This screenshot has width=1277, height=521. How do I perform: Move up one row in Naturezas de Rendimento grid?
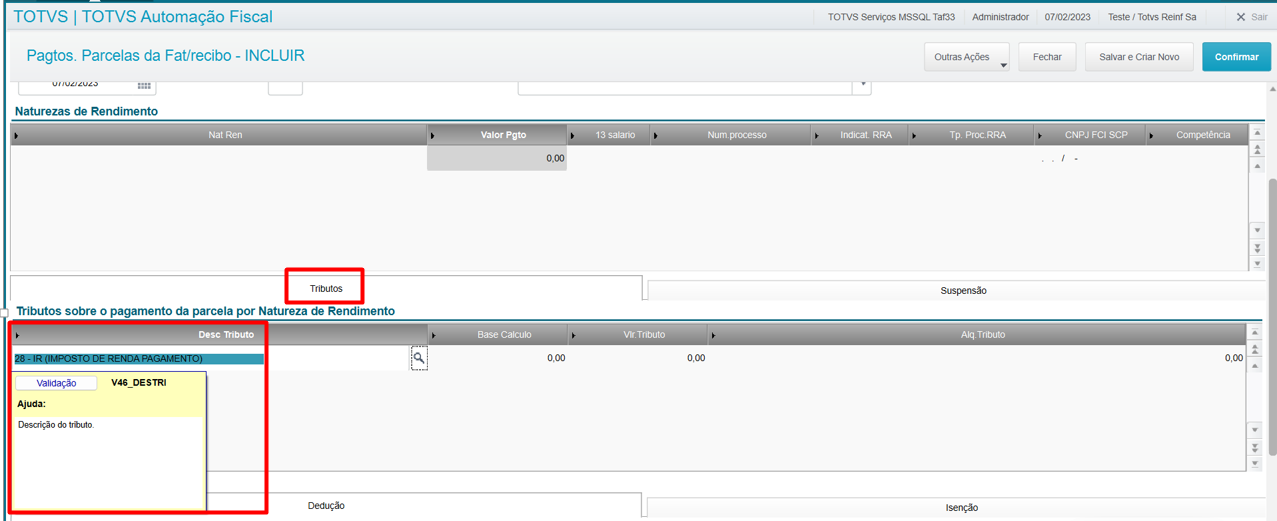pyautogui.click(x=1256, y=166)
